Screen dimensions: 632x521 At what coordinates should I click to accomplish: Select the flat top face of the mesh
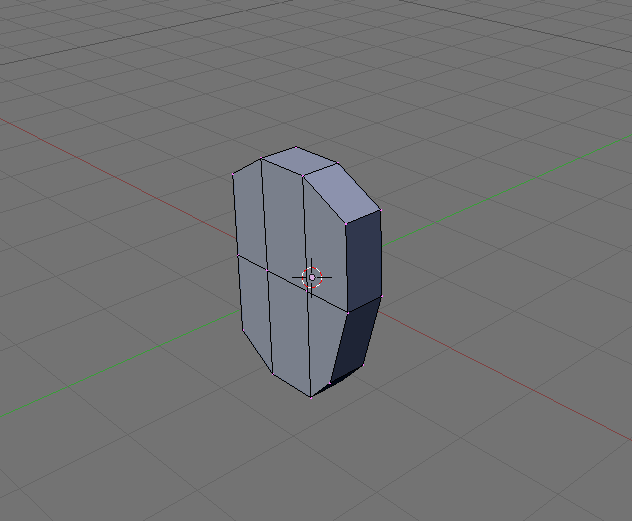coord(299,161)
